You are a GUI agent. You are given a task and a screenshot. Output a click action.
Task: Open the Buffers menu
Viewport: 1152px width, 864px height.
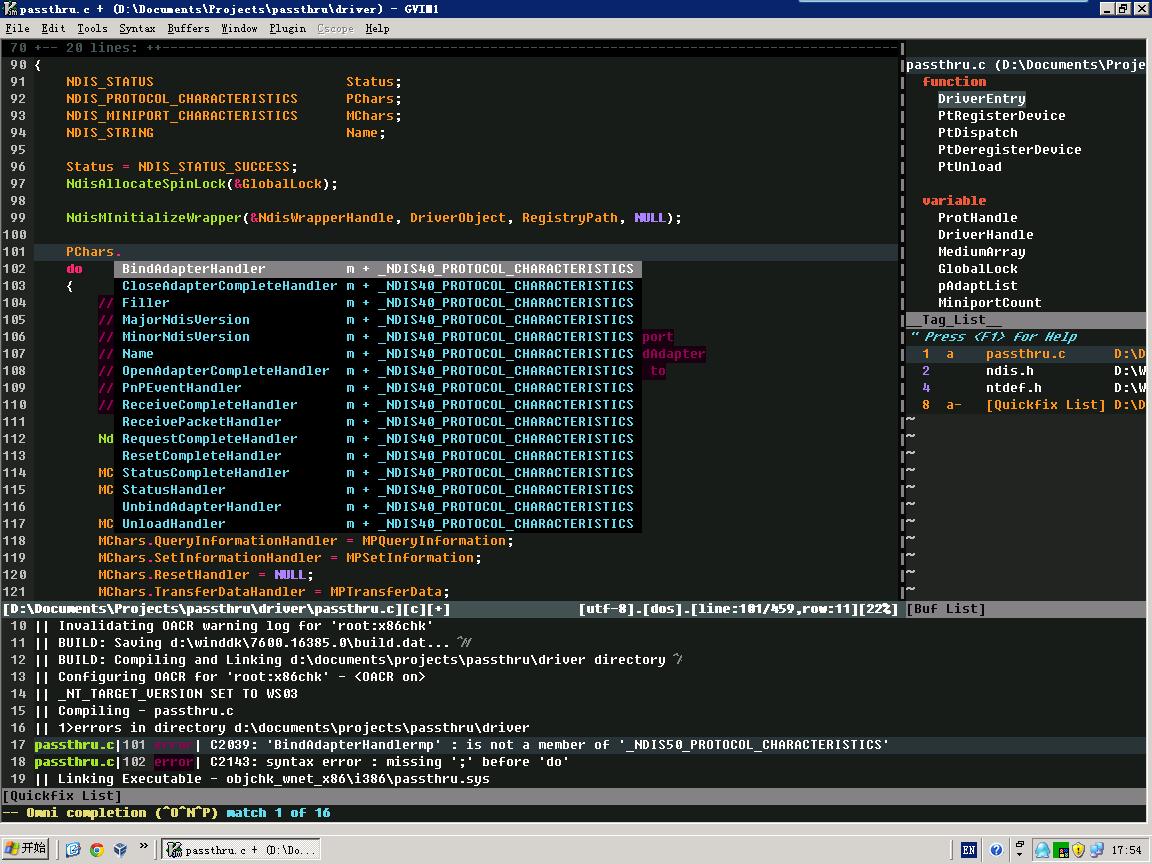tap(188, 28)
